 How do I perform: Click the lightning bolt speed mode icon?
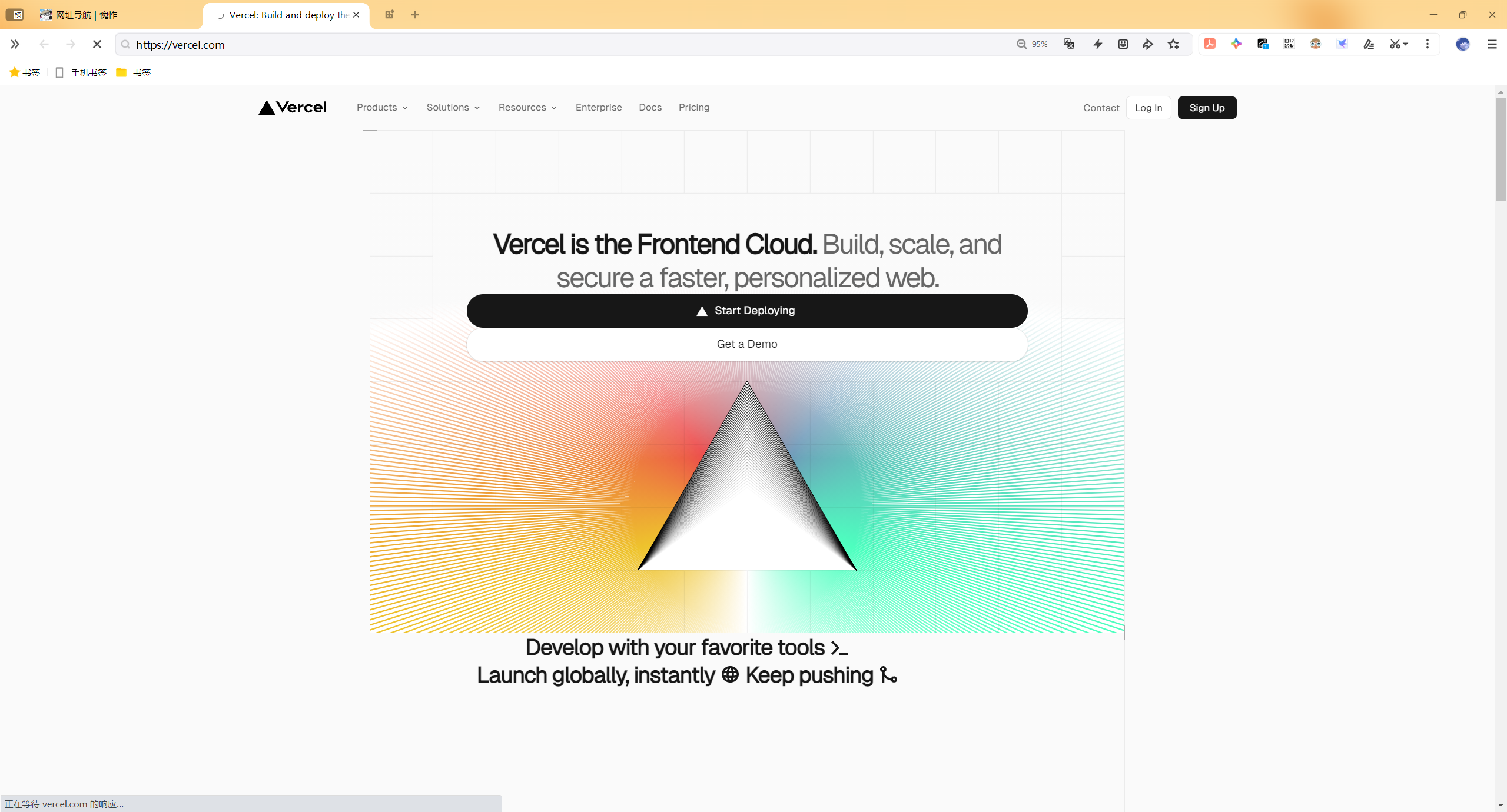click(x=1098, y=44)
